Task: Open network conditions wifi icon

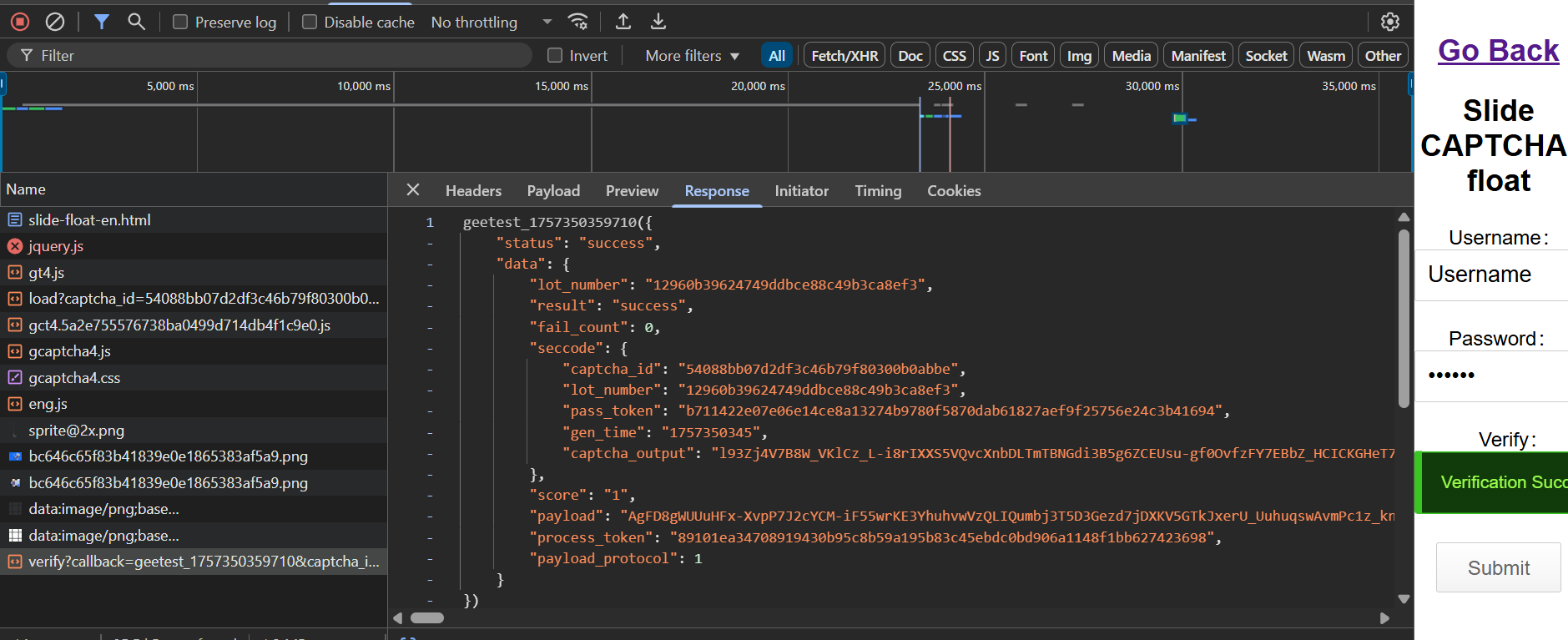Action: (x=577, y=22)
